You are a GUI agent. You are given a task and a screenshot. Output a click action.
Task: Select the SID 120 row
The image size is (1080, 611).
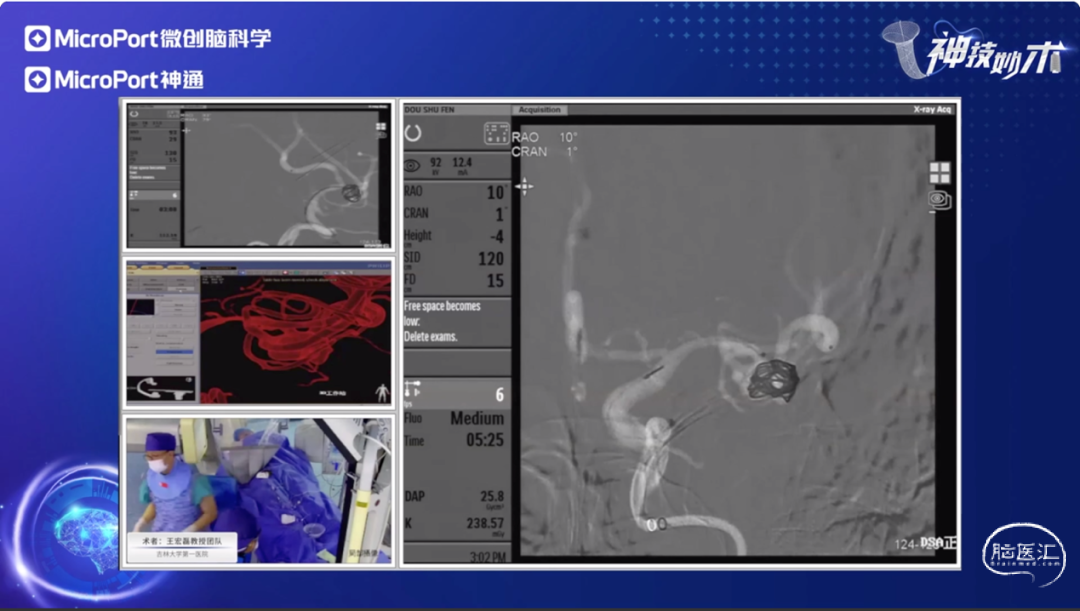(457, 258)
